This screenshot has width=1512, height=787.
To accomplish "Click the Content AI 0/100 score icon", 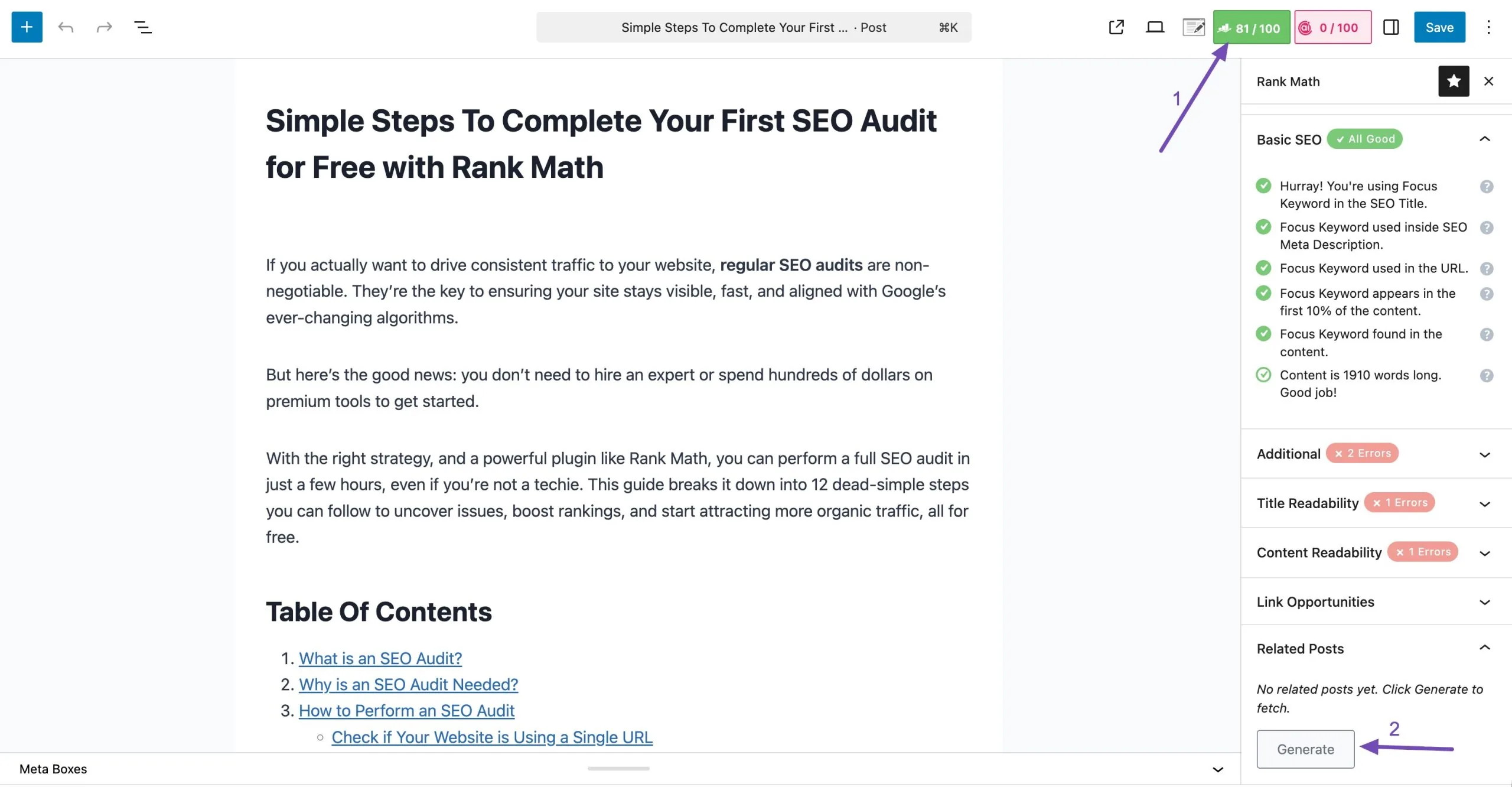I will [1332, 27].
